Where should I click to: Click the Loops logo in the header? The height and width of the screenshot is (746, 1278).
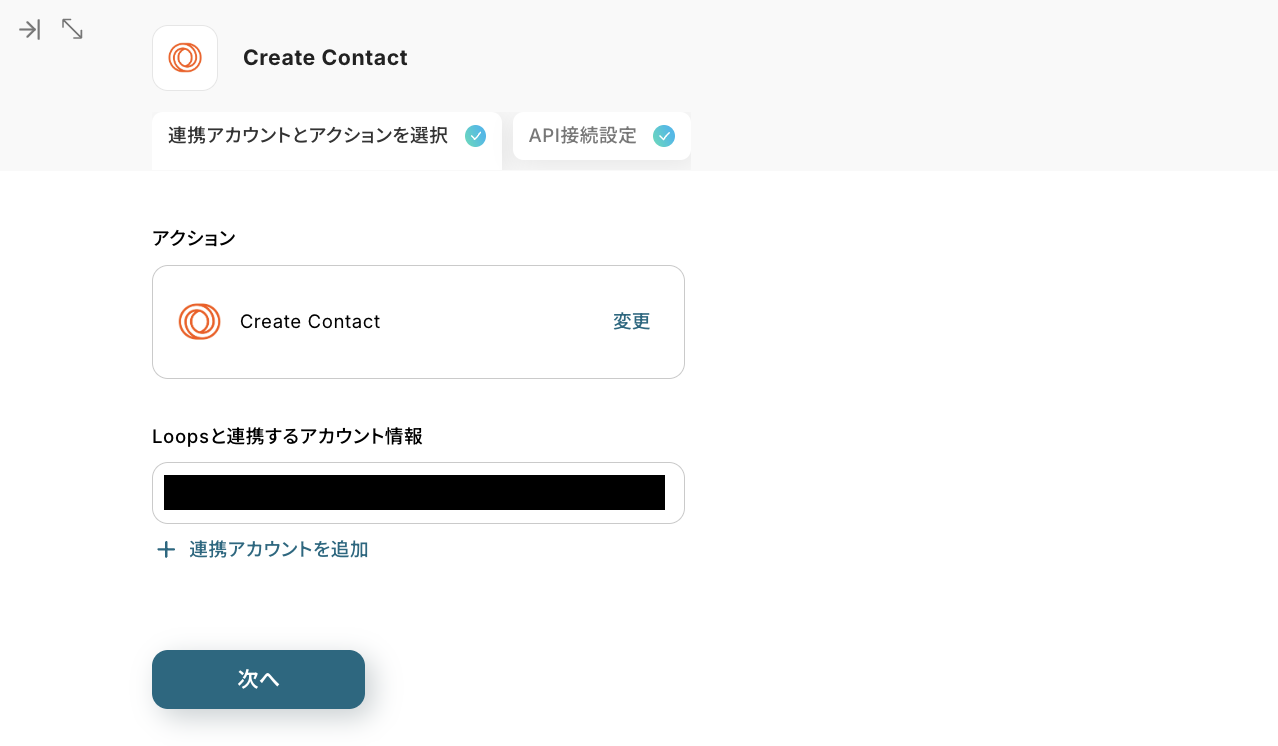185,58
